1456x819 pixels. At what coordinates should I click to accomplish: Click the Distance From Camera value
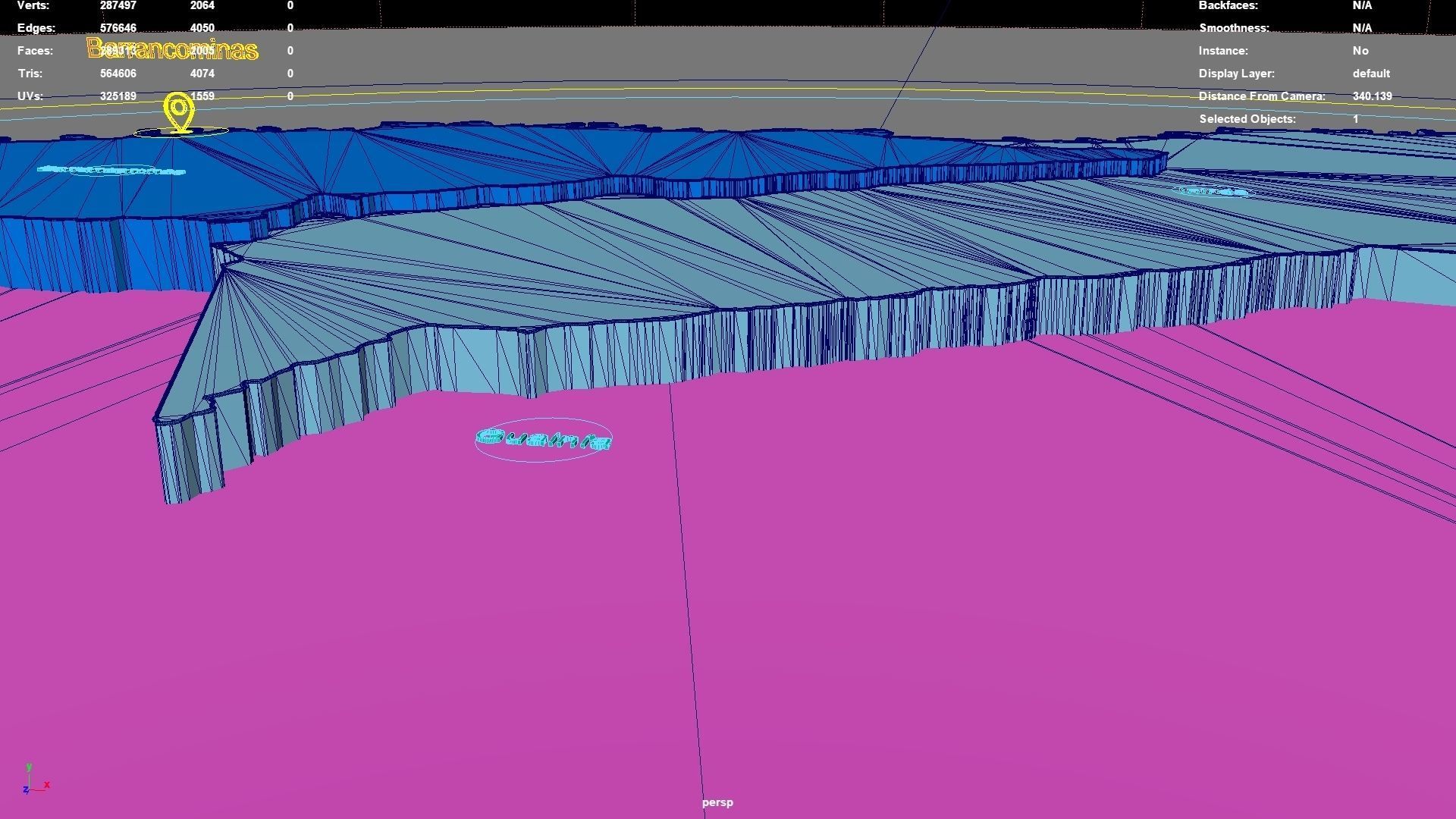coord(1372,96)
